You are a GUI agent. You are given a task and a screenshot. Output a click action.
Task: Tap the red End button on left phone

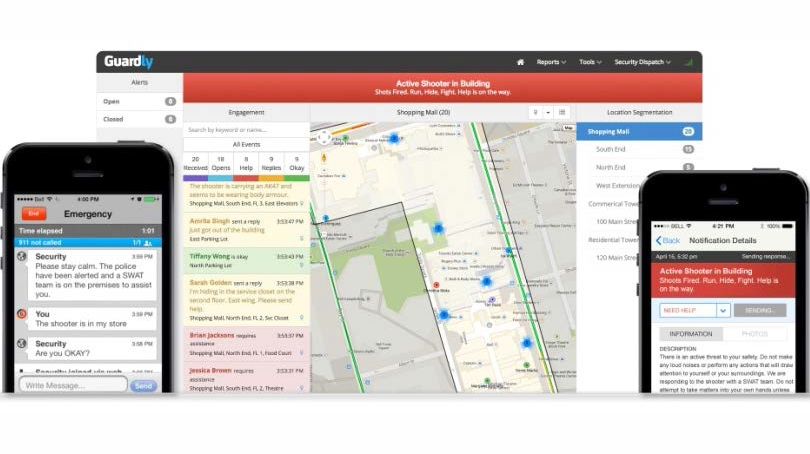(x=34, y=213)
